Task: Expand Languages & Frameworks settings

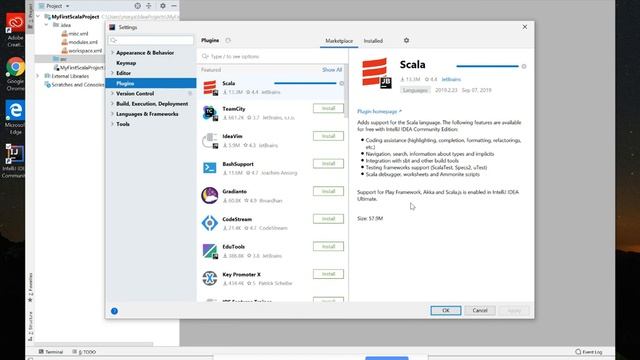Action: point(113,114)
